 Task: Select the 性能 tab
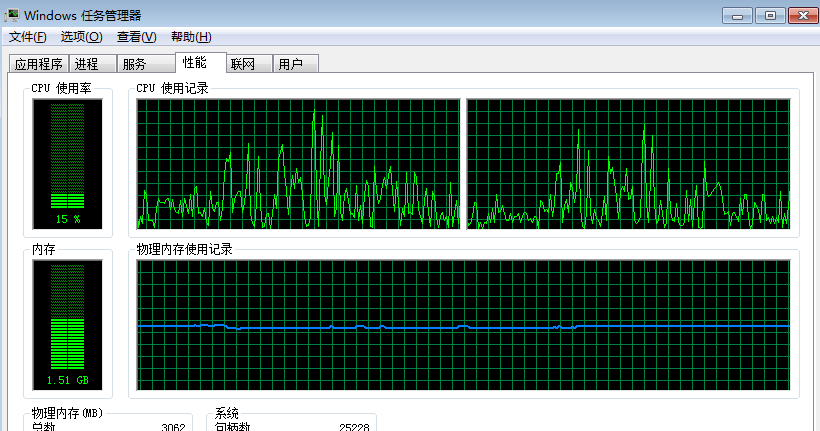200,62
